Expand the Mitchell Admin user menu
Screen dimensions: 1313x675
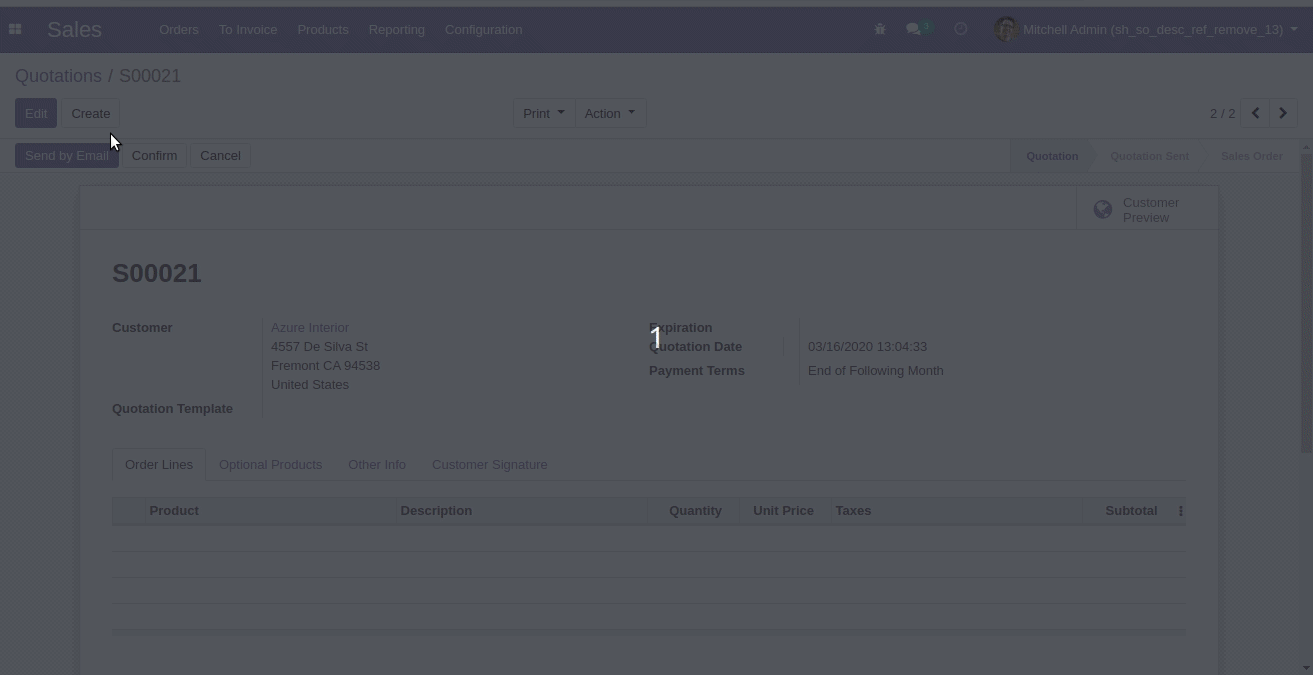pos(1146,29)
